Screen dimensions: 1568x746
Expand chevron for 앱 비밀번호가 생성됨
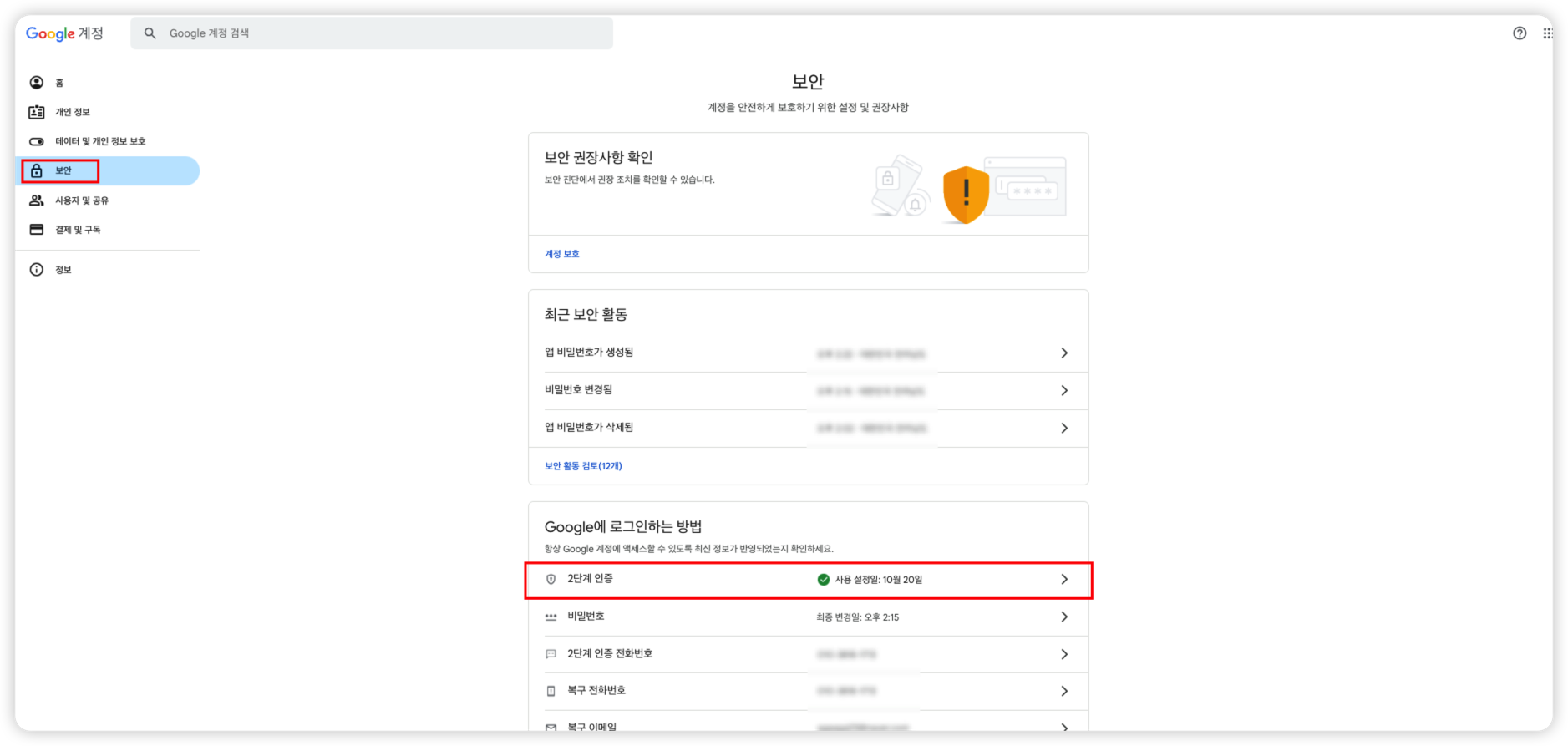click(1064, 353)
